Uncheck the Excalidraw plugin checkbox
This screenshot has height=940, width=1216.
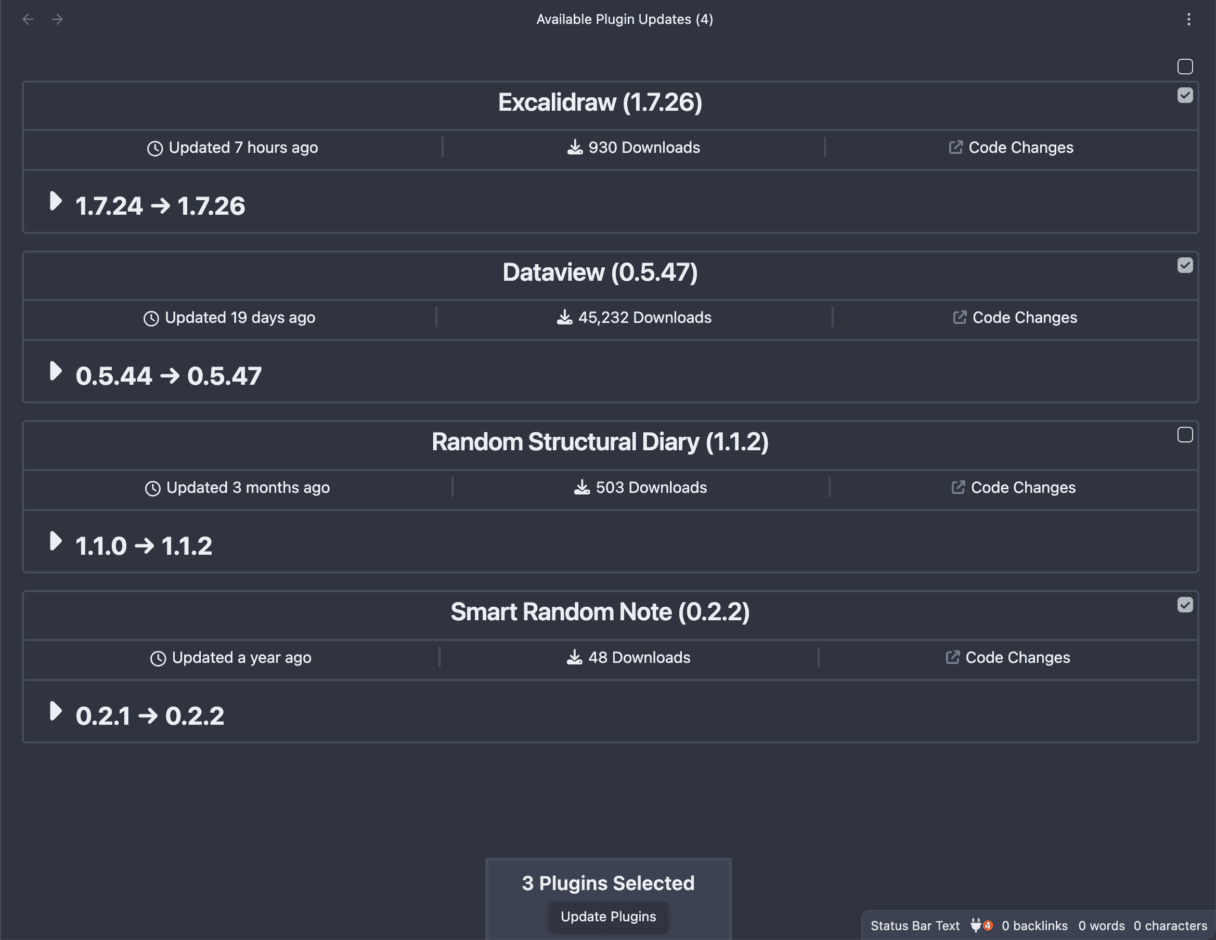pyautogui.click(x=1185, y=95)
